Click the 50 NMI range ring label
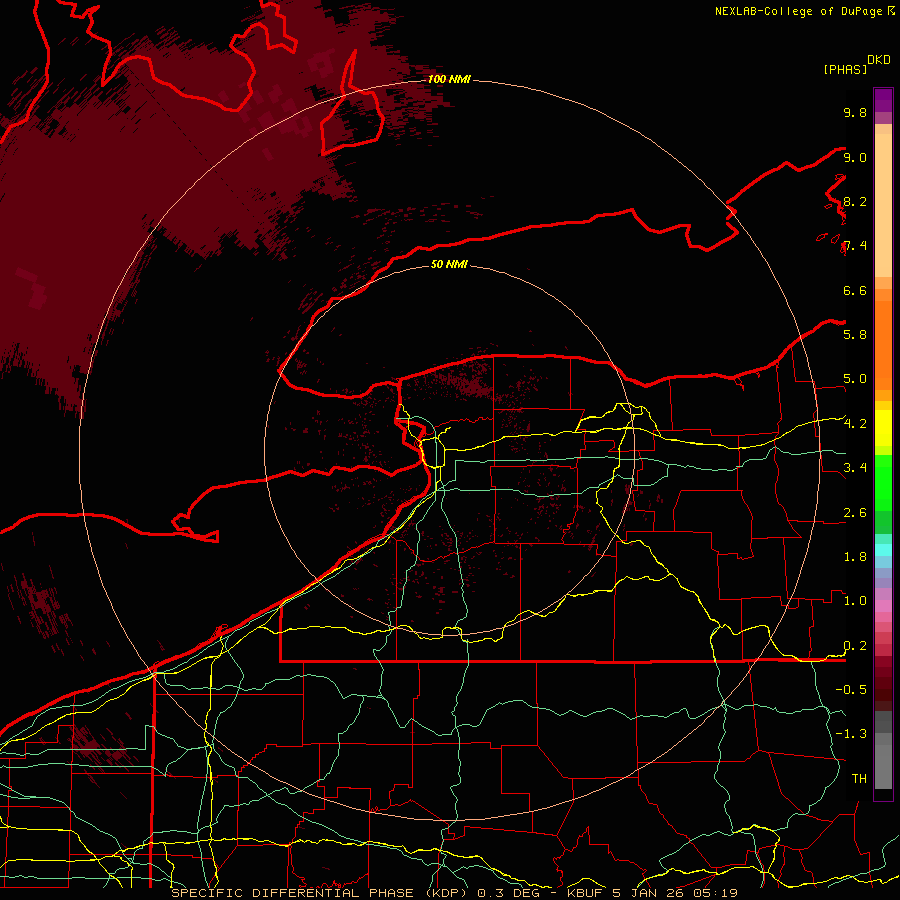900x900 pixels. pyautogui.click(x=449, y=264)
